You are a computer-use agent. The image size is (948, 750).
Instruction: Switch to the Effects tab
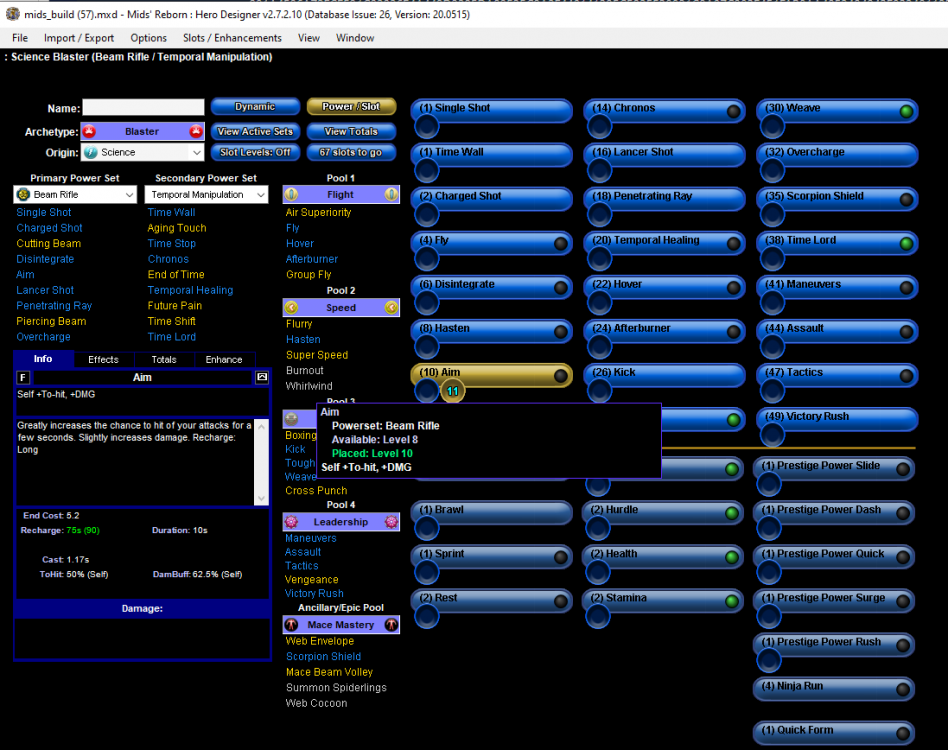pyautogui.click(x=103, y=359)
